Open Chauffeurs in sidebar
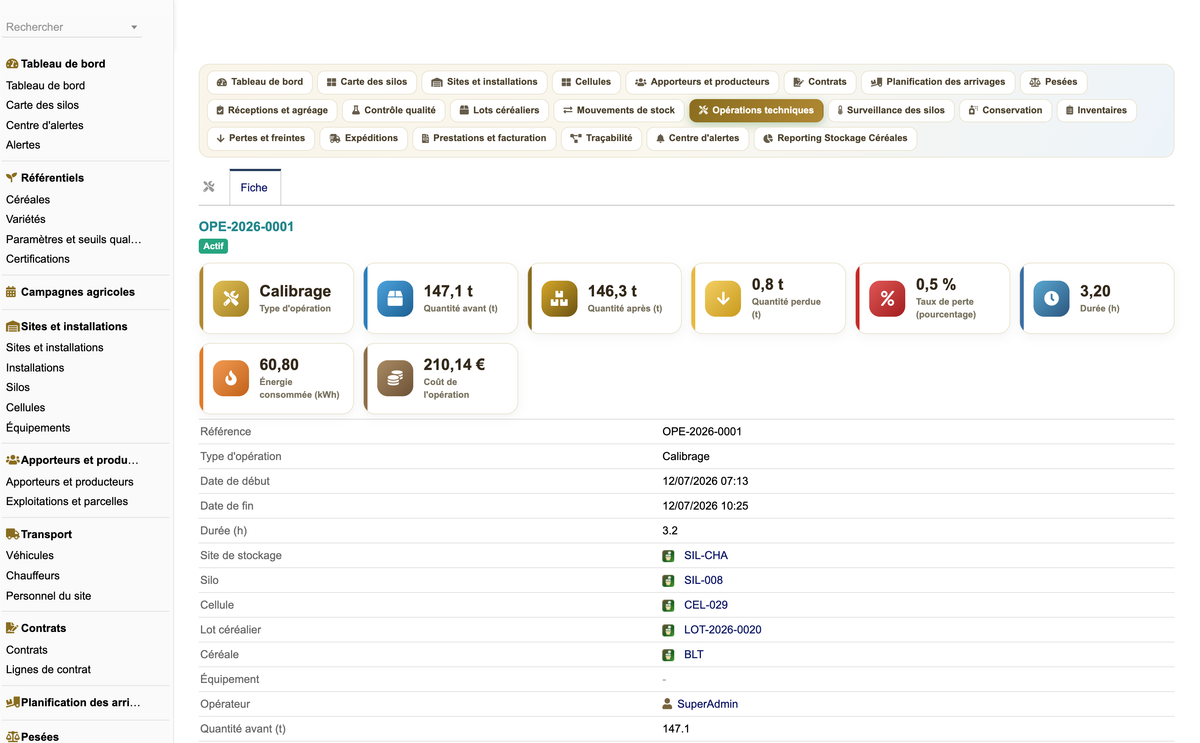 33,576
